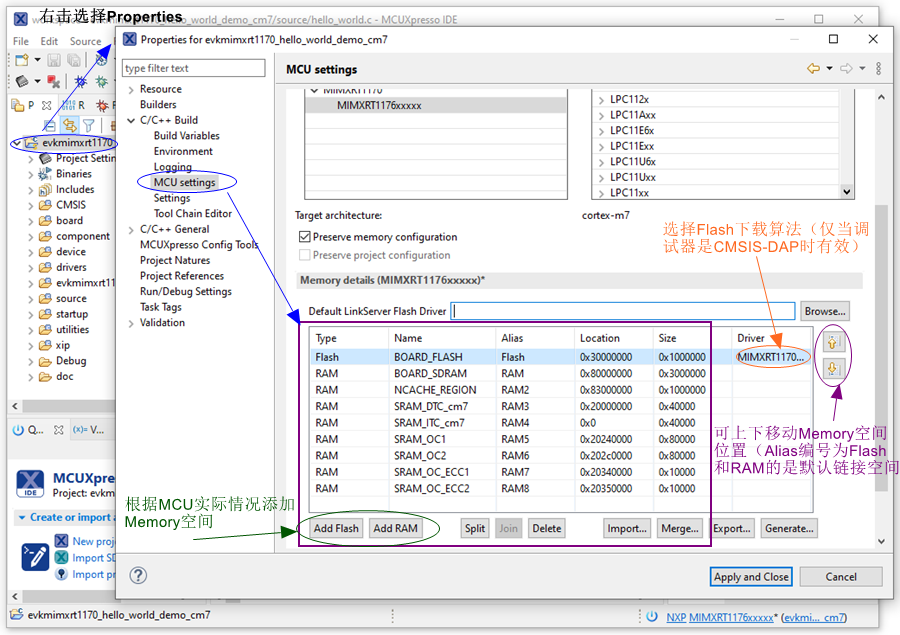The height and width of the screenshot is (635, 900).
Task: Click the move memory down arrow button
Action: [833, 368]
